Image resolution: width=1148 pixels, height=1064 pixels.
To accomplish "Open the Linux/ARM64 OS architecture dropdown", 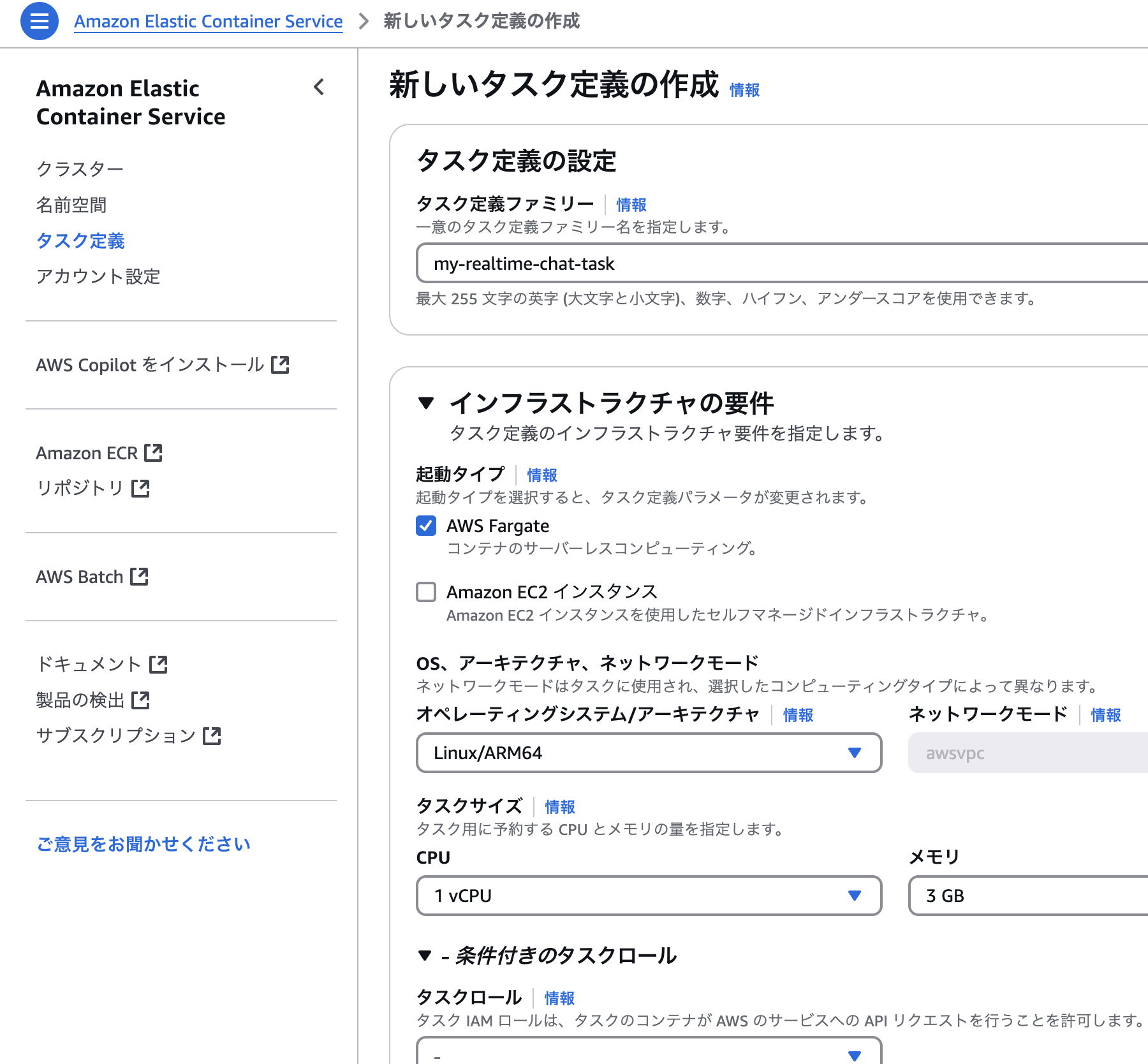I will tap(649, 753).
